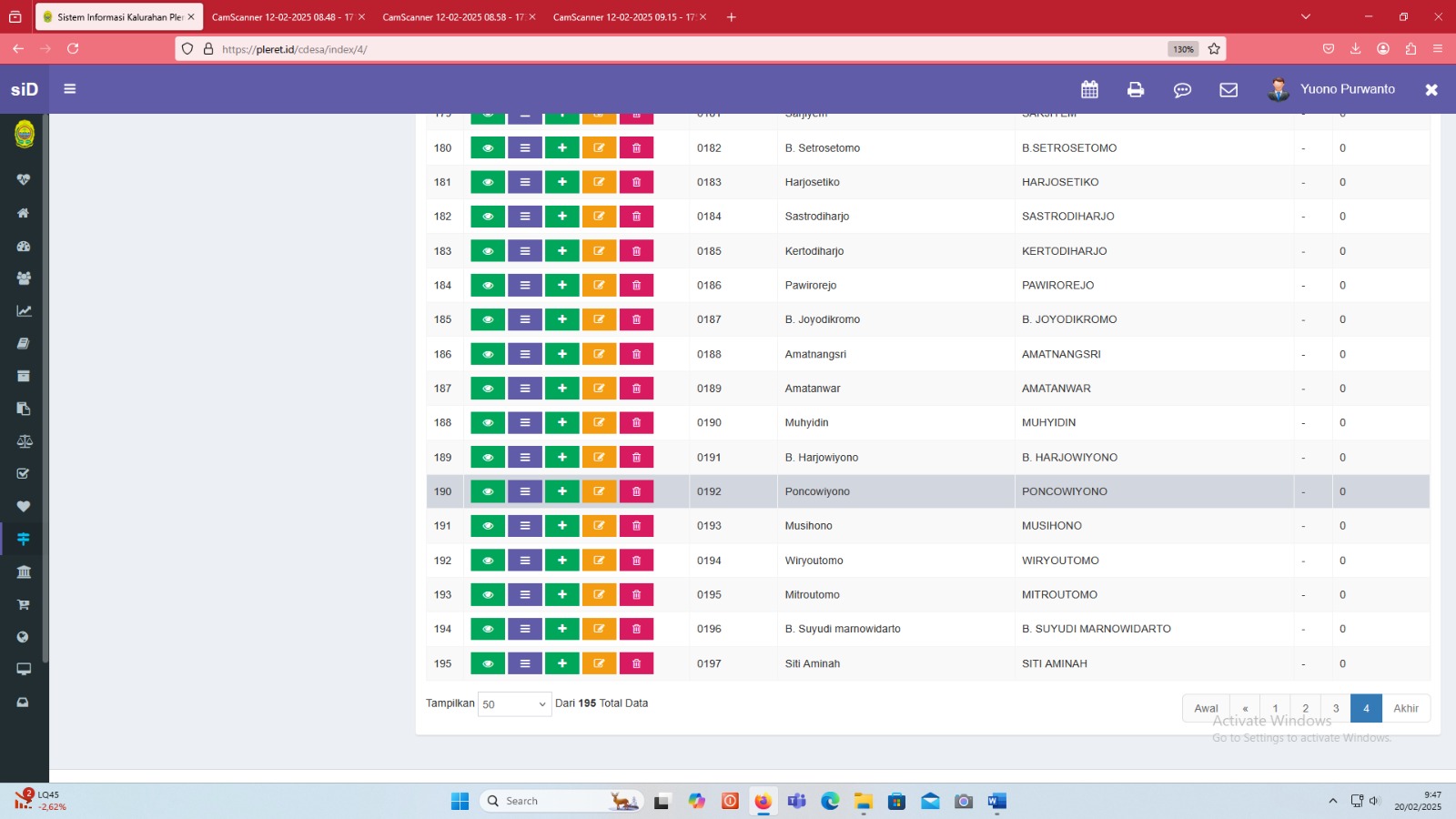Open the heartbeat sidebar icon
Viewport: 1456px width, 819px height.
pyautogui.click(x=24, y=179)
